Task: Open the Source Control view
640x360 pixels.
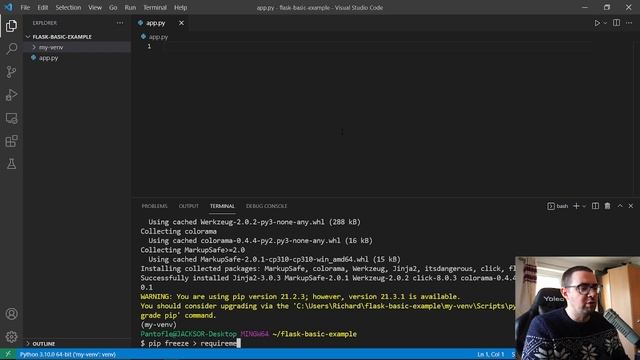Action: [x=11, y=72]
